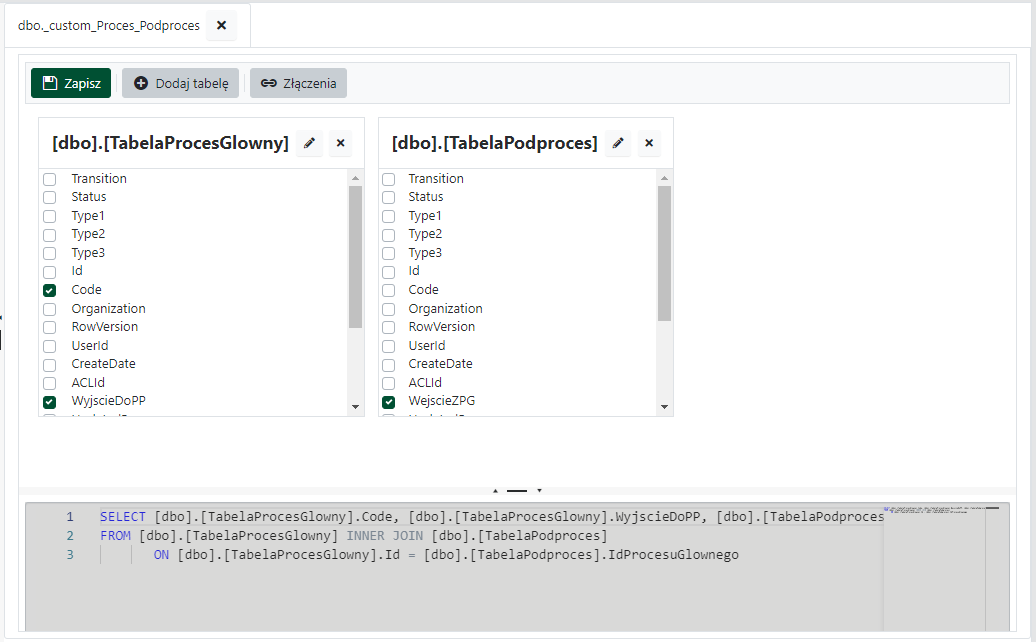Click Dodaj tabelę to add a table
1036x642 pixels.
(180, 83)
